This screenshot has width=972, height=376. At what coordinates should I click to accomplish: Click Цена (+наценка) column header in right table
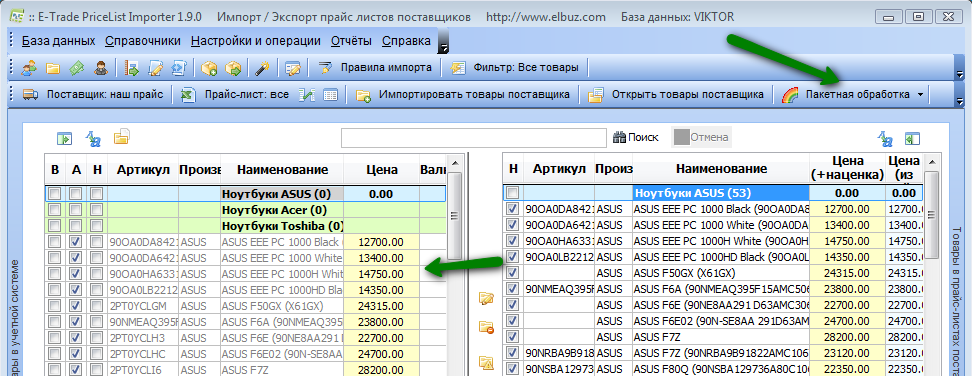(847, 168)
